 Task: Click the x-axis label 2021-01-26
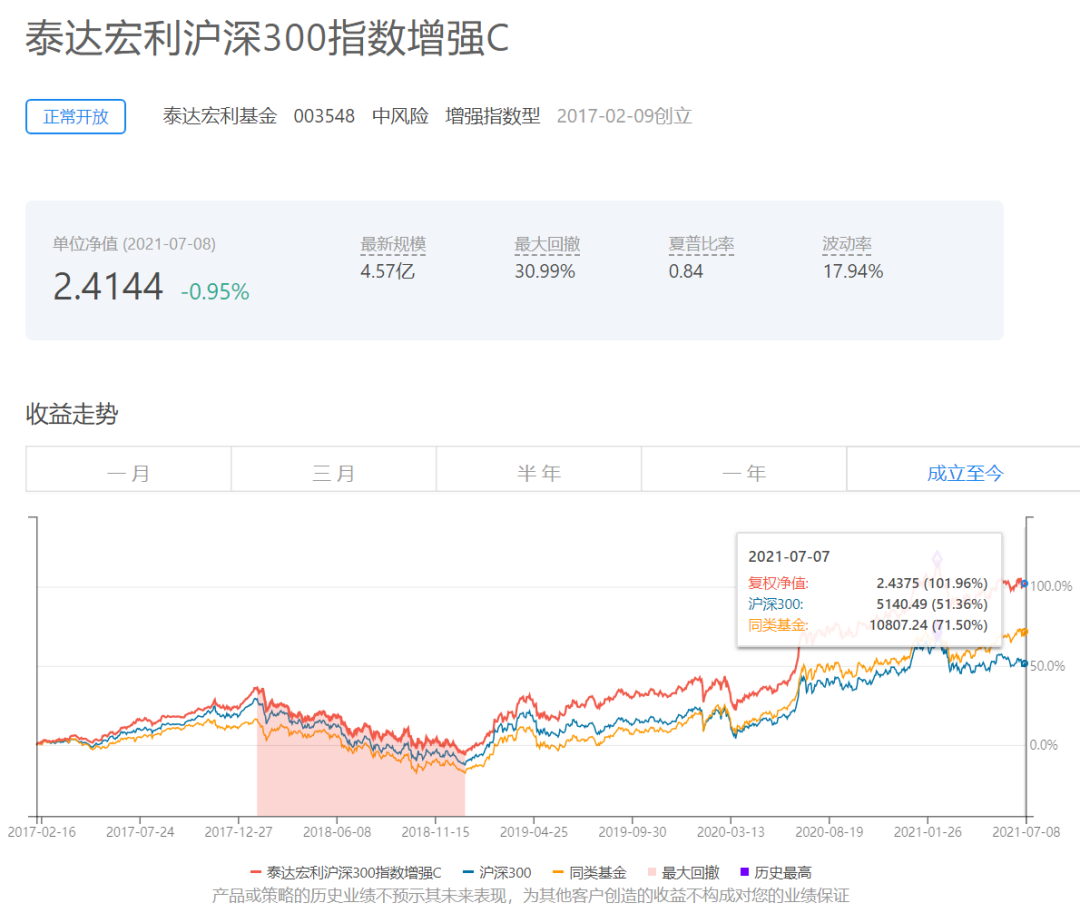(x=928, y=832)
